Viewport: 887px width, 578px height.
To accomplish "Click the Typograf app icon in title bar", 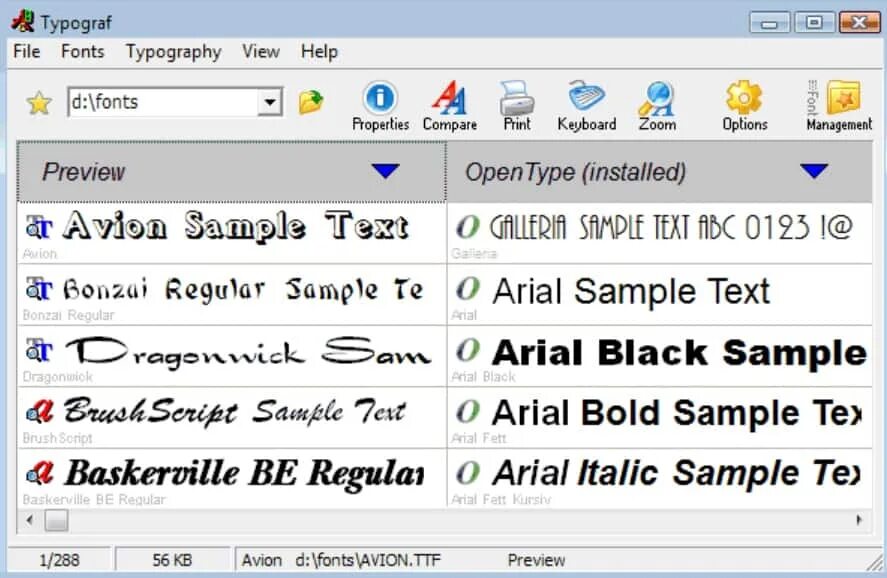I will pyautogui.click(x=23, y=21).
